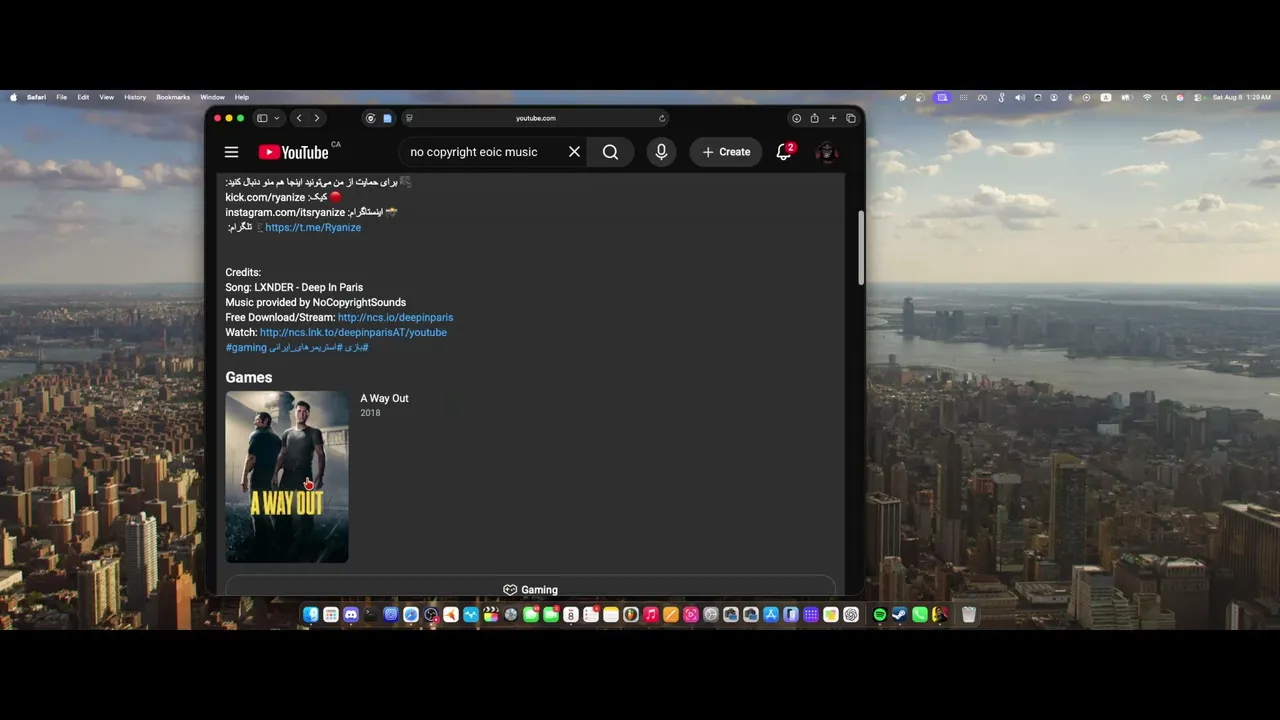Expand the sidebar tab group dropdown
1280x720 pixels.
277,118
